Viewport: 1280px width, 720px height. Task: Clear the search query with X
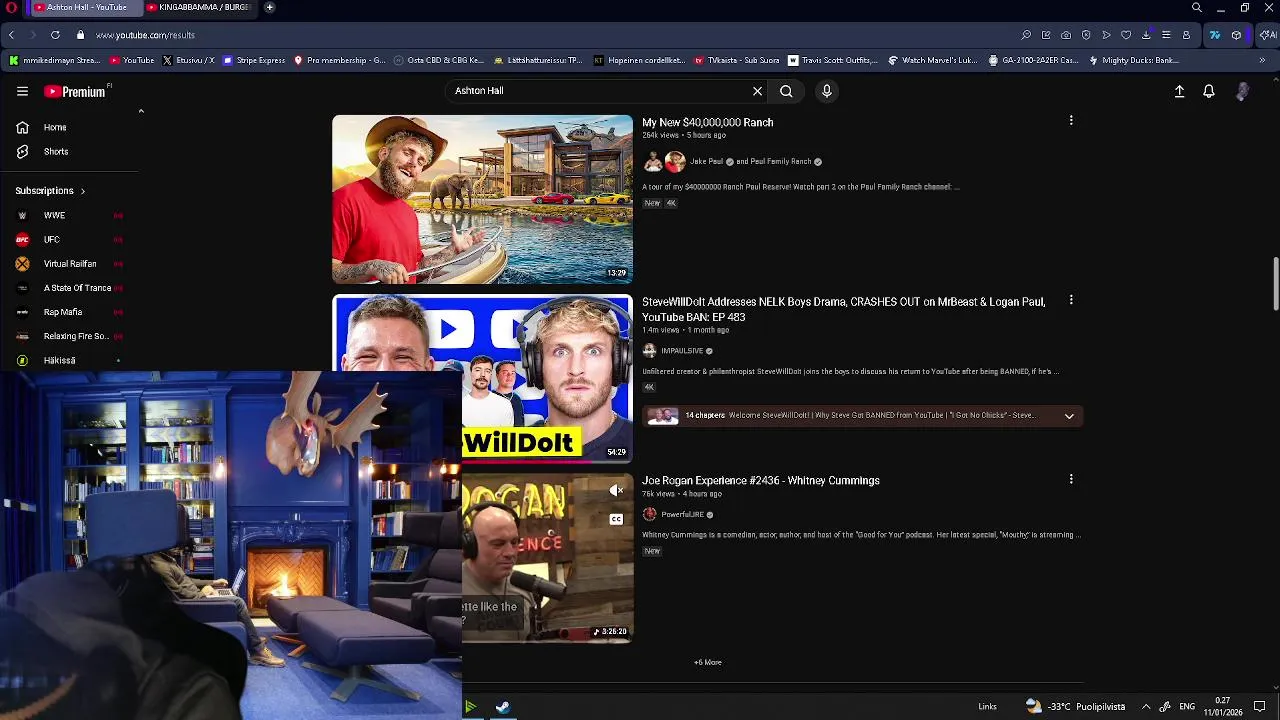pos(757,91)
